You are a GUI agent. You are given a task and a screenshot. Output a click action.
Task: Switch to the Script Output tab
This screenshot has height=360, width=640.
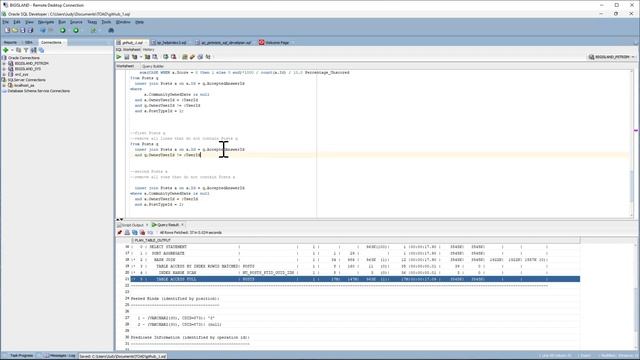tap(133, 225)
